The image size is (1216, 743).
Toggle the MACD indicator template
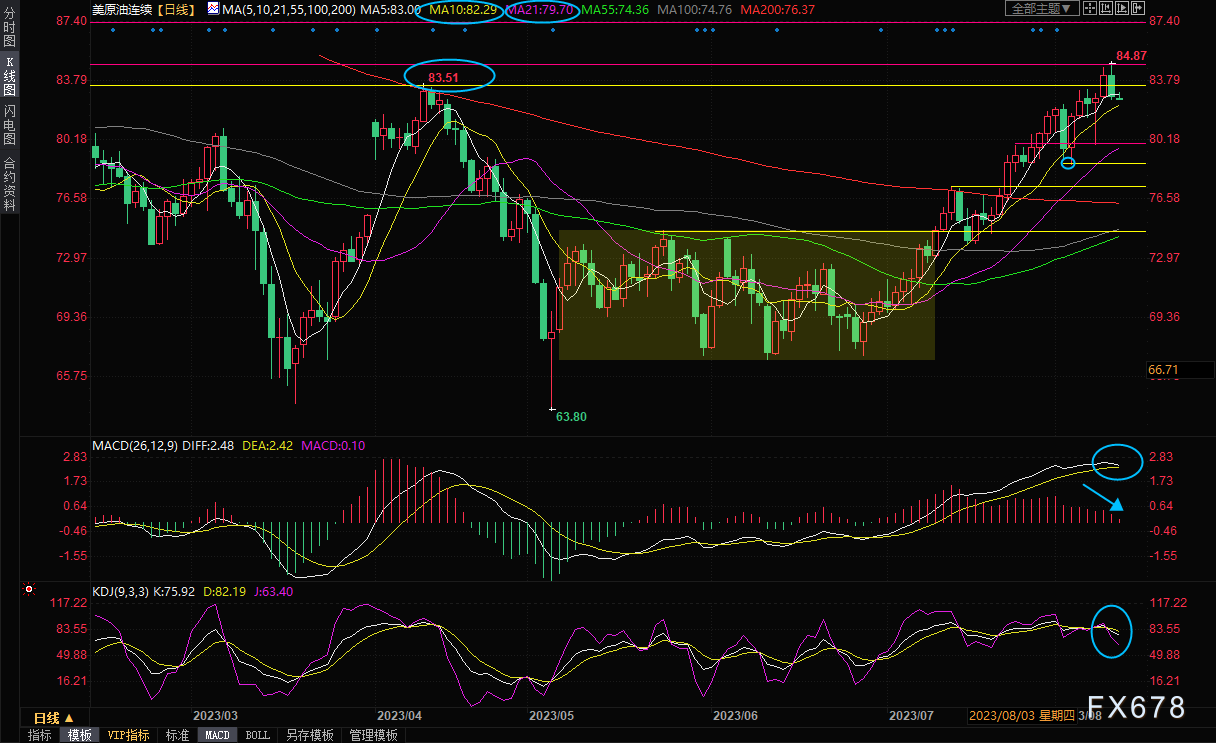218,735
